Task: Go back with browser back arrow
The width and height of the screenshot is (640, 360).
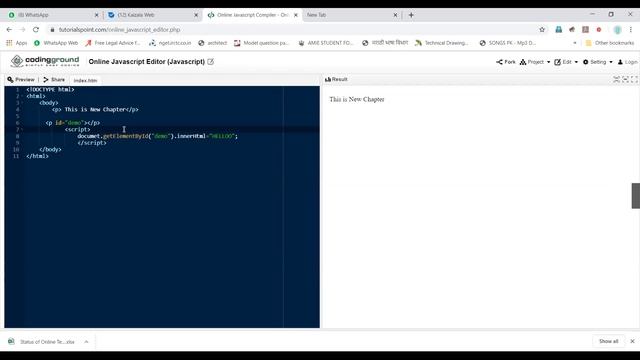Action: click(9, 29)
